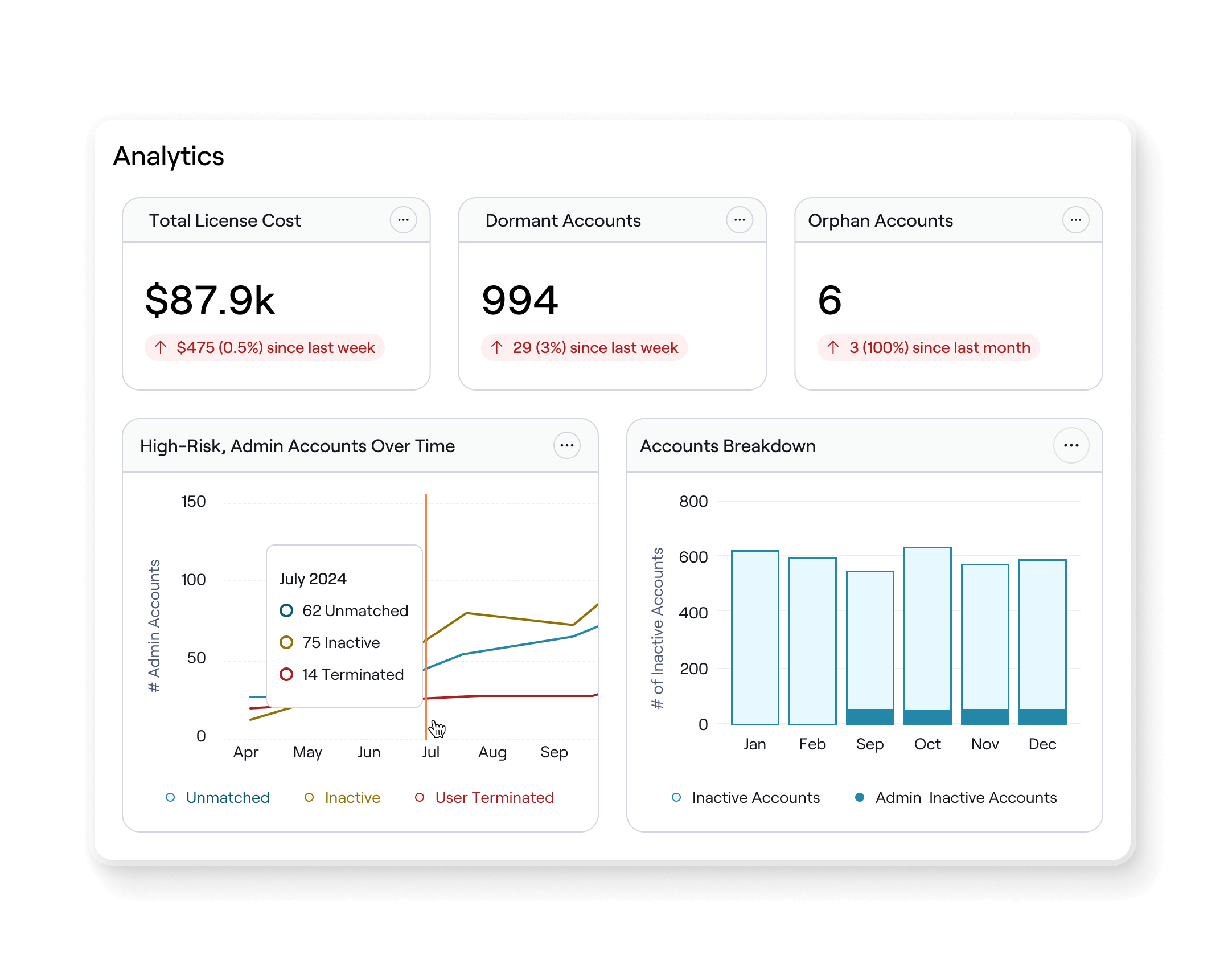Open Accounts Breakdown ellipsis menu
Viewport: 1224px width, 980px height.
[x=1071, y=445]
